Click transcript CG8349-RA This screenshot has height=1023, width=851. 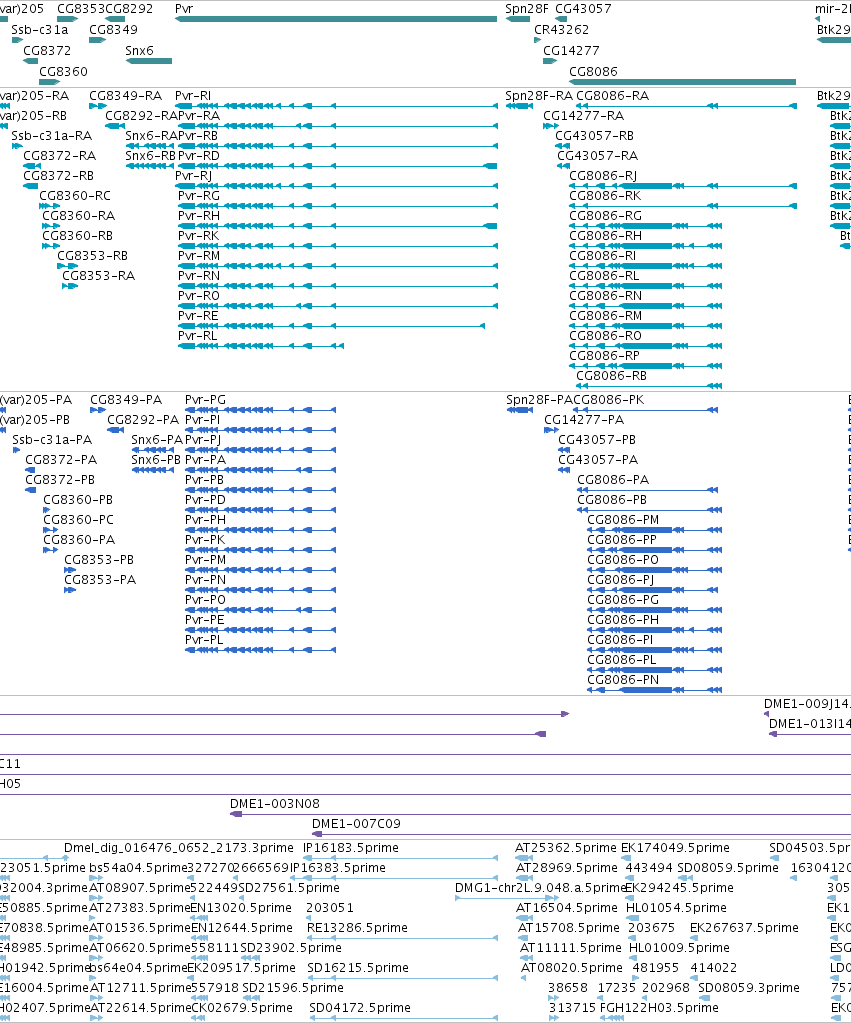[126, 96]
